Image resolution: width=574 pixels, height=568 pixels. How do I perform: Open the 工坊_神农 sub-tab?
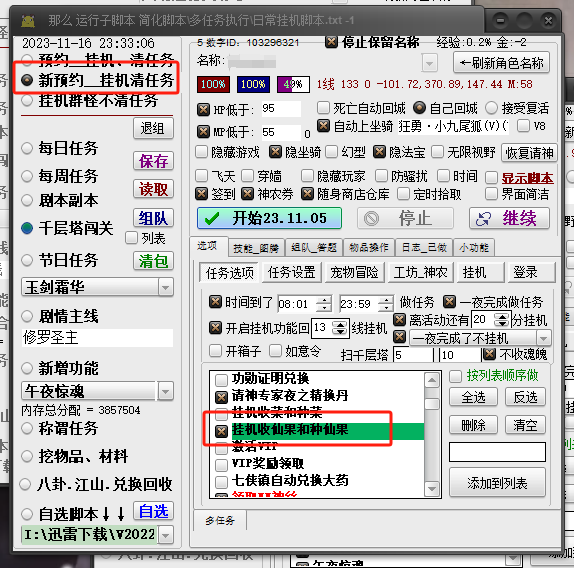[420, 273]
